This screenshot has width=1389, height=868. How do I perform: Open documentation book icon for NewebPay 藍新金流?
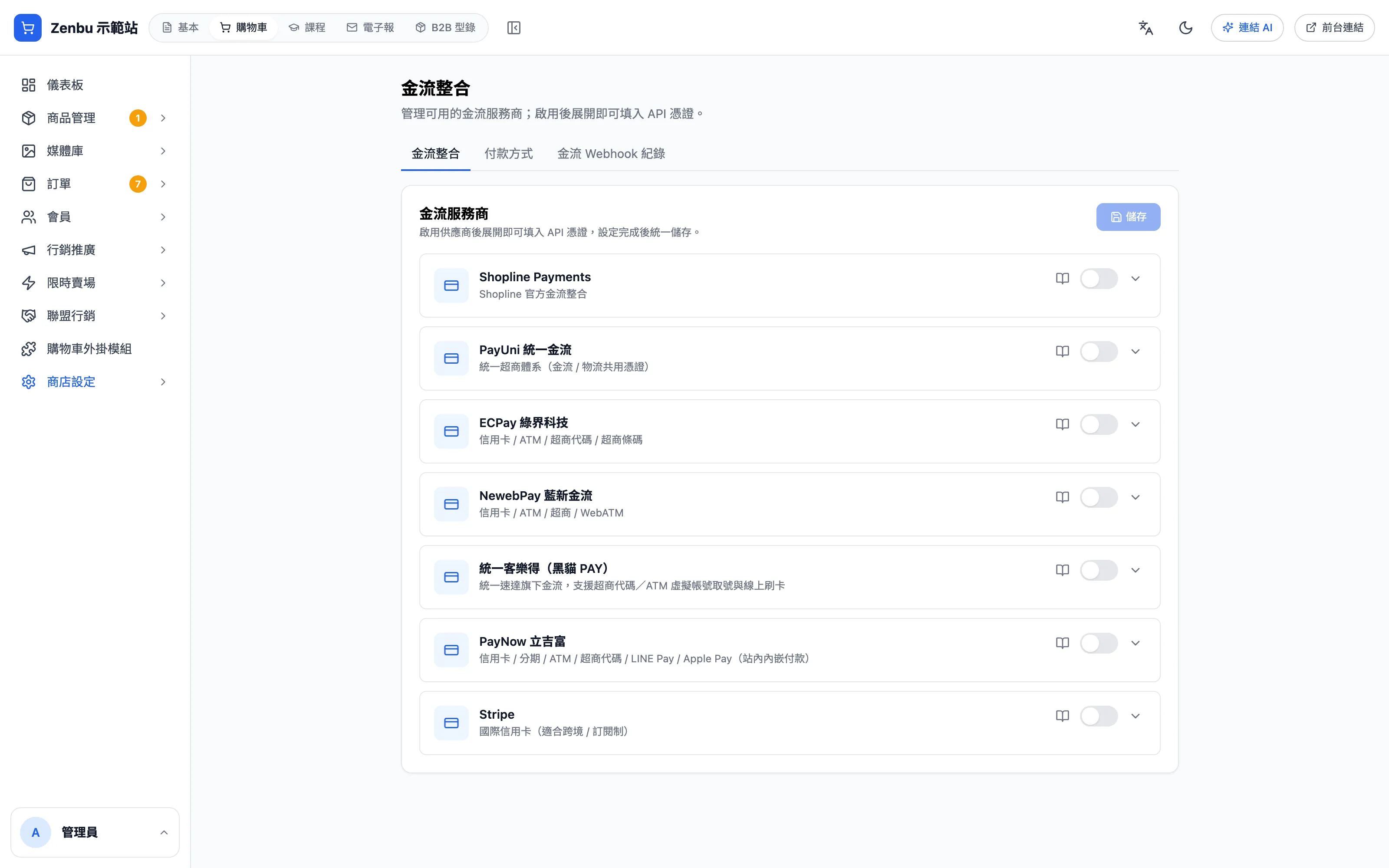pos(1063,497)
